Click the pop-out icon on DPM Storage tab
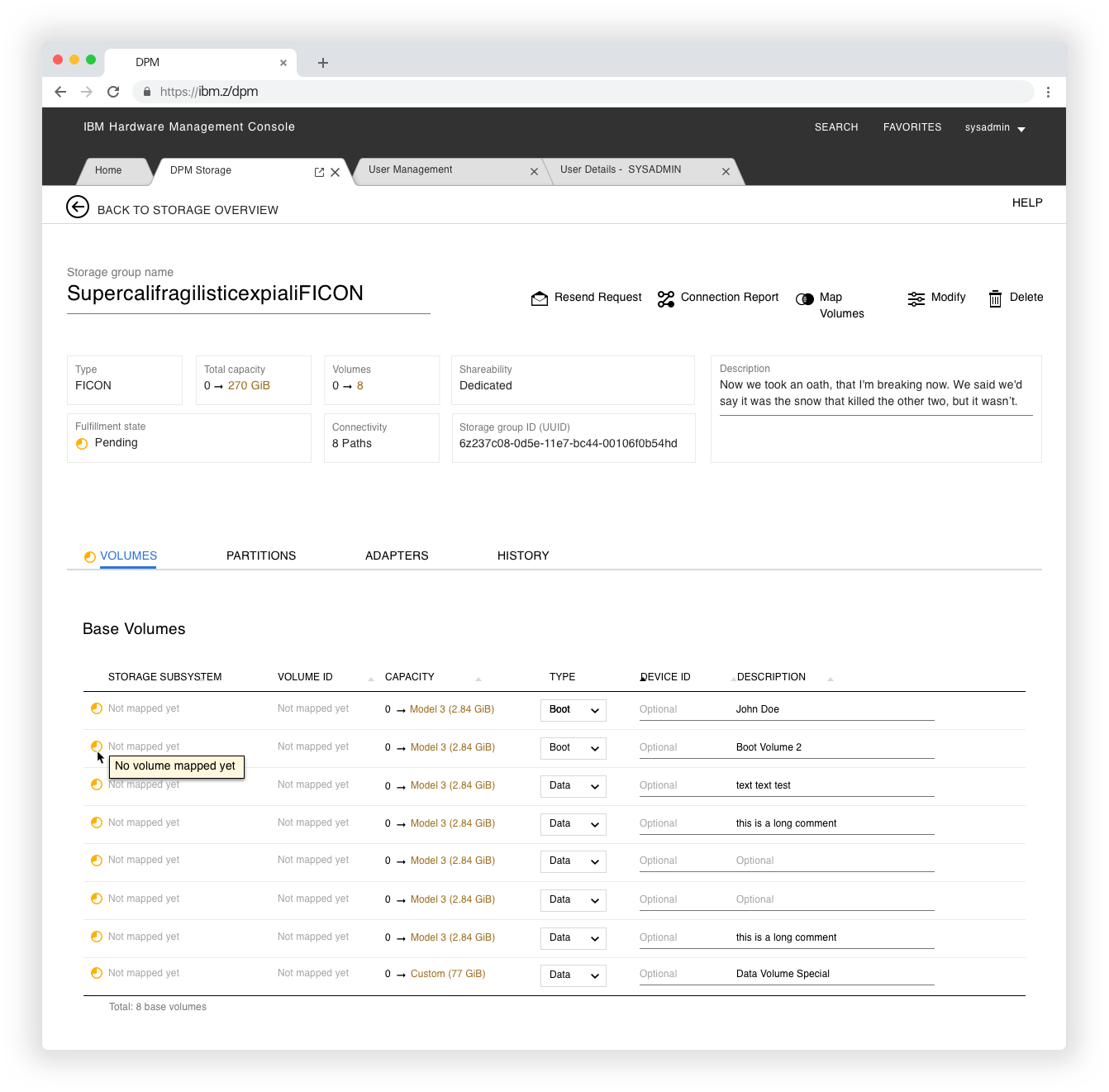Image resolution: width=1109 pixels, height=1092 pixels. (319, 171)
